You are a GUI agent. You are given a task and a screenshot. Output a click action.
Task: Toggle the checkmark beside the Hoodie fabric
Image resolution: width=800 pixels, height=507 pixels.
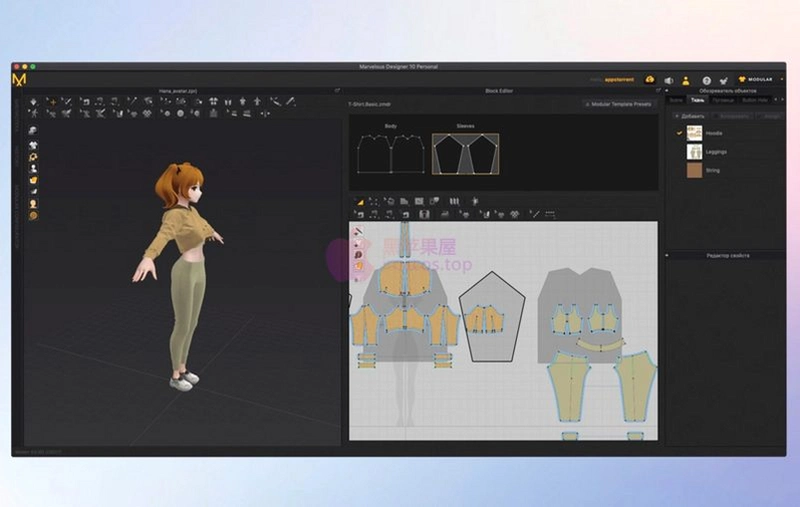(679, 133)
